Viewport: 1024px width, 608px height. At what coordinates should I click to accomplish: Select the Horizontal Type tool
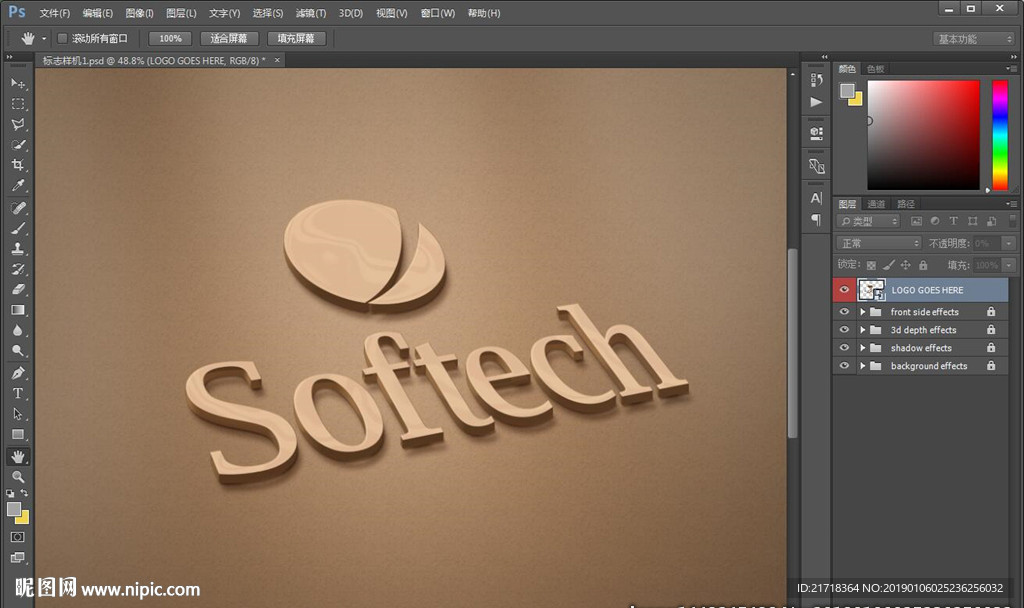(x=18, y=393)
